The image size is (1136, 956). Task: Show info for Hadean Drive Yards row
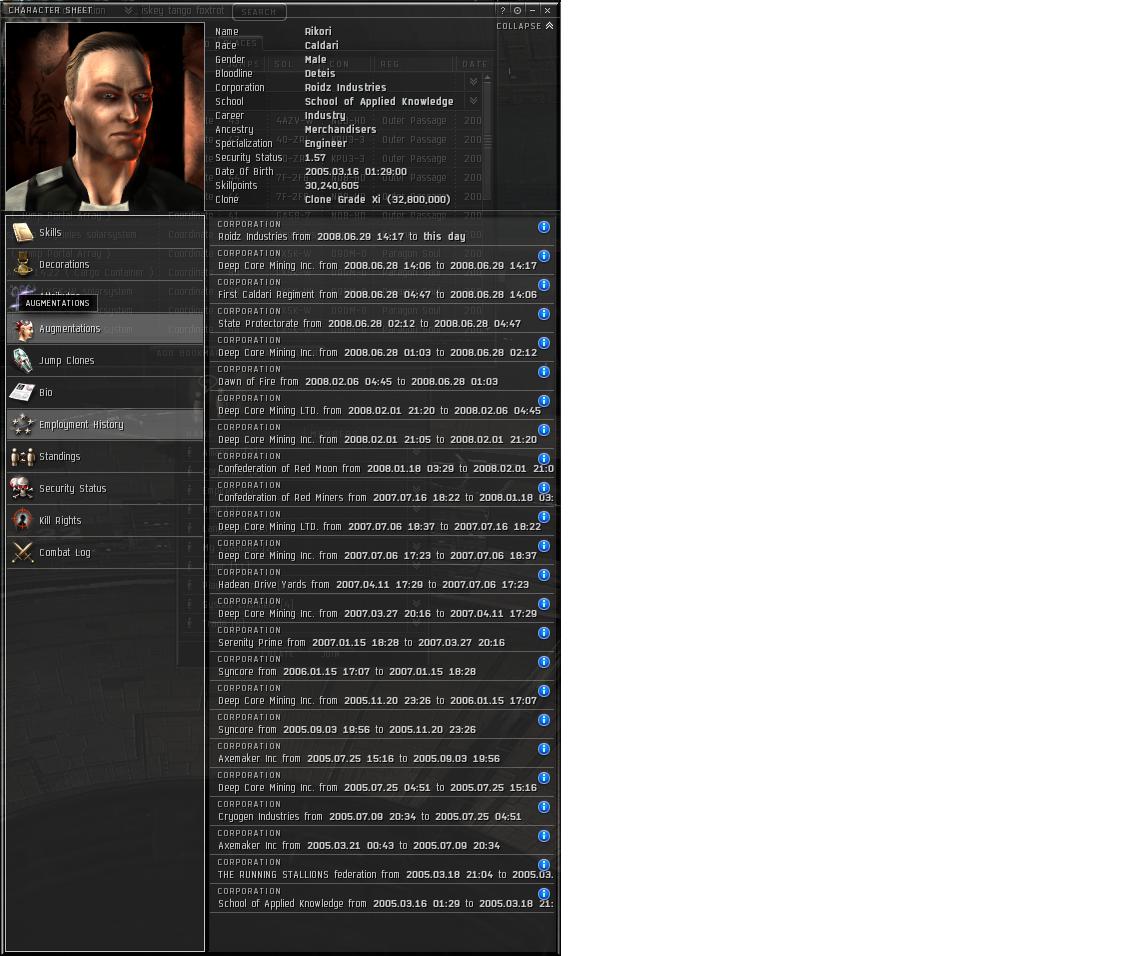544,574
